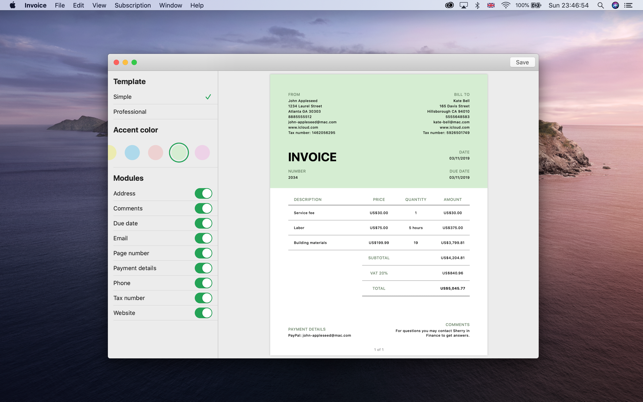
Task: Click the Building materials row description
Action: 310,243
